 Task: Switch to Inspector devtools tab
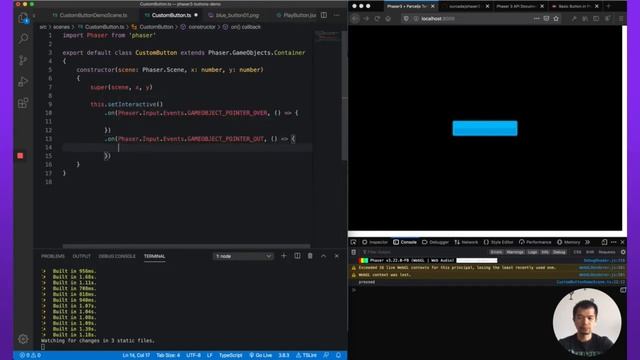(375, 242)
